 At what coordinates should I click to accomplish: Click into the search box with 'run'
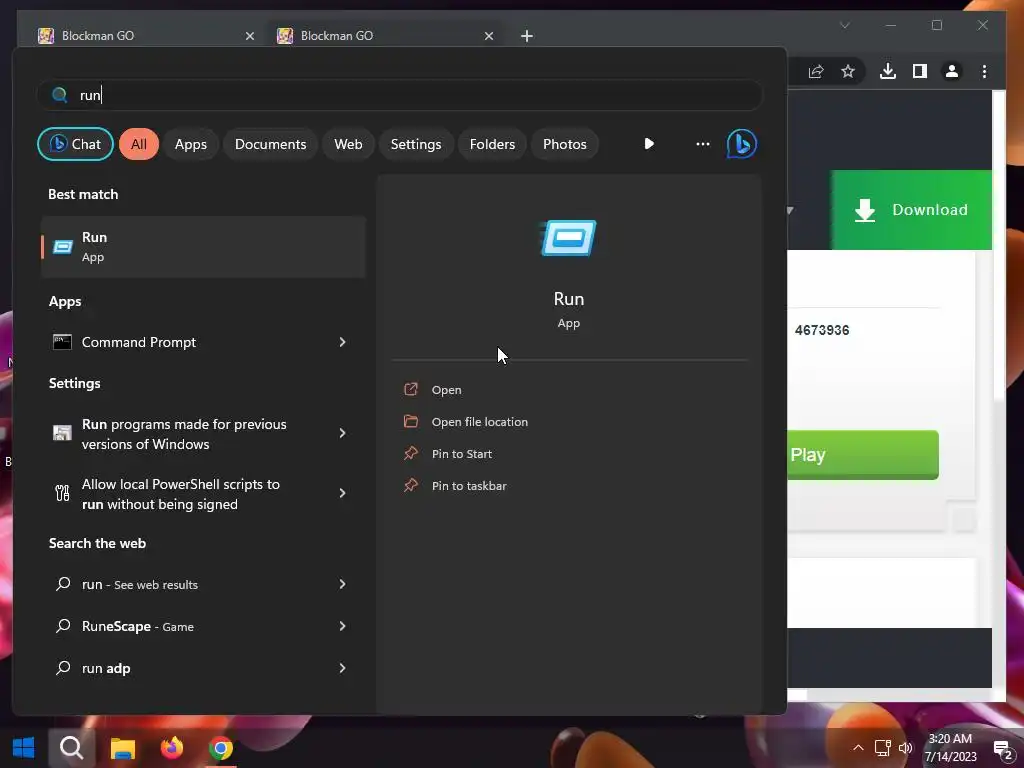[400, 95]
